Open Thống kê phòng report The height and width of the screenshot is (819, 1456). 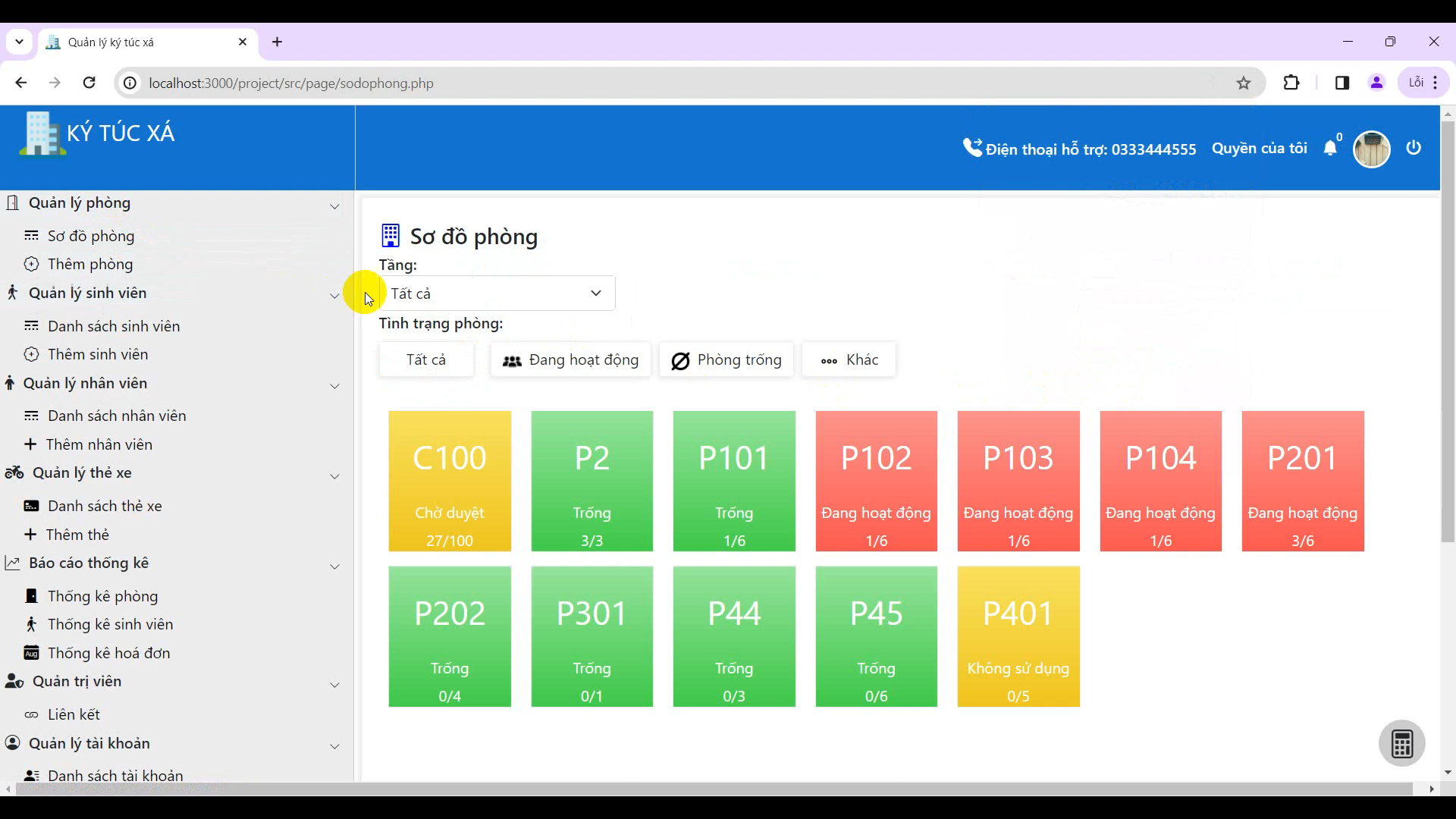tap(102, 596)
